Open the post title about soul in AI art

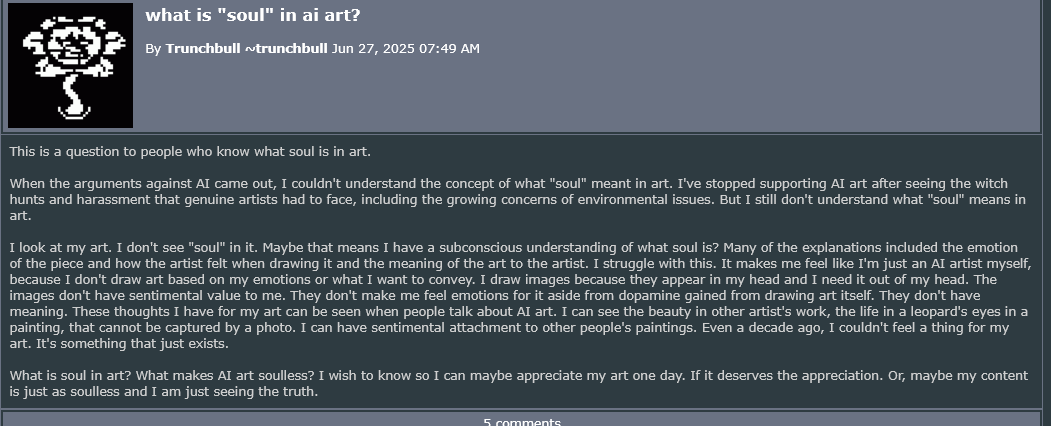[x=253, y=15]
